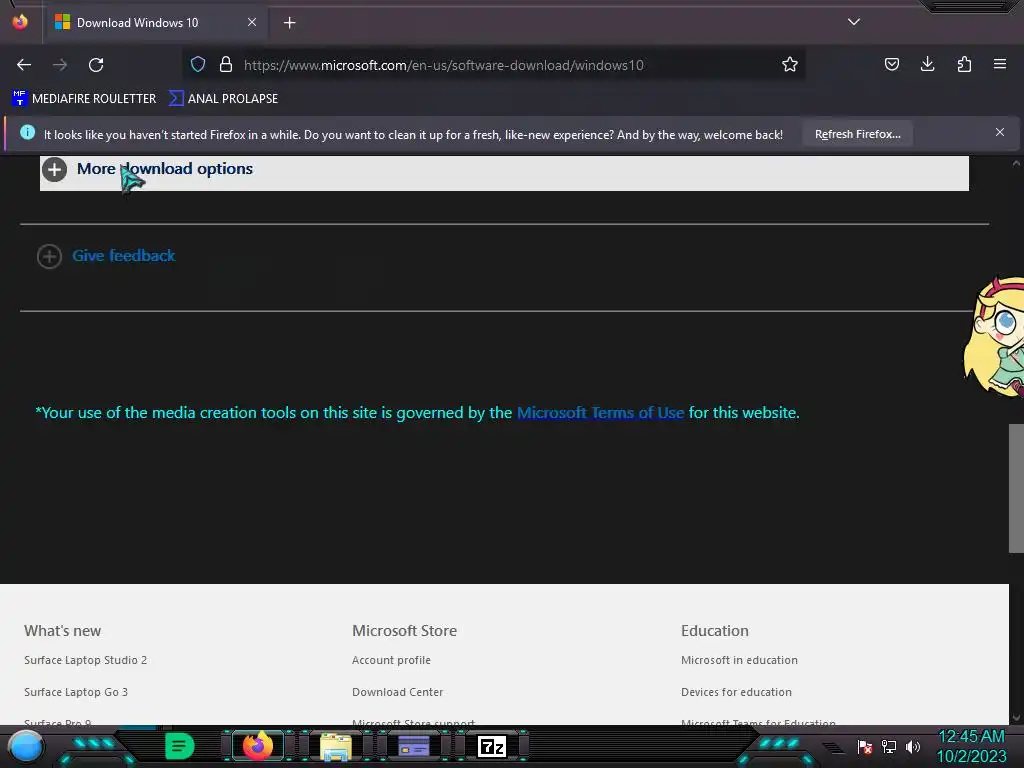The height and width of the screenshot is (768, 1024).
Task: Open the Account profile footer link
Action: pyautogui.click(x=391, y=660)
